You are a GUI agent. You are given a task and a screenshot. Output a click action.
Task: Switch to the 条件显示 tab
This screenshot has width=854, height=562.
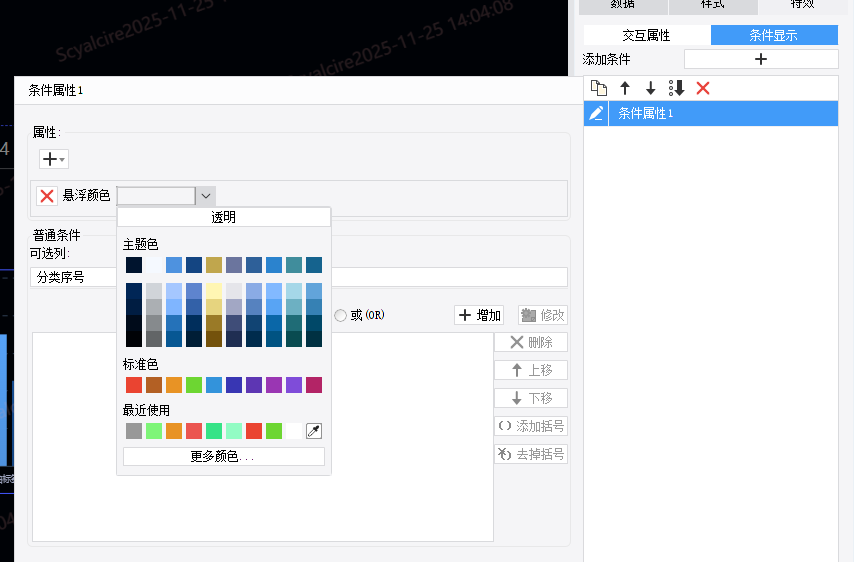click(x=774, y=35)
